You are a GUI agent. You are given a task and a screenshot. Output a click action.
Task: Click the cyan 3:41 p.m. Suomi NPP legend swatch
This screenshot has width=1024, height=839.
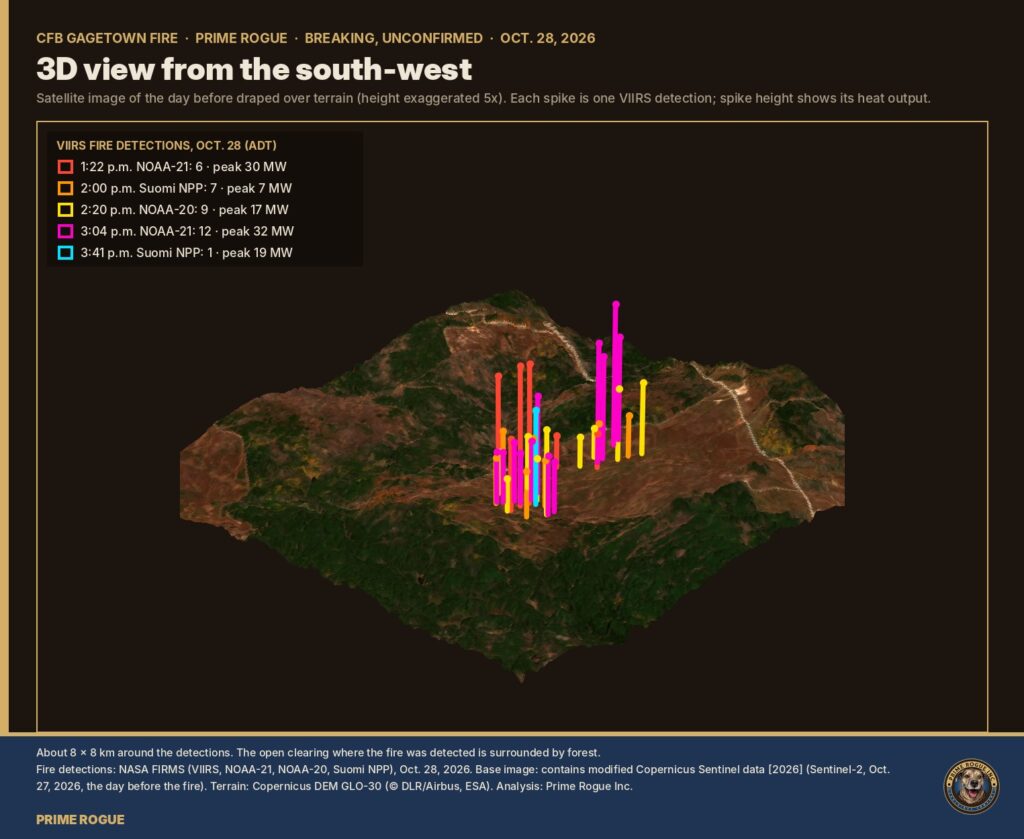coord(65,253)
